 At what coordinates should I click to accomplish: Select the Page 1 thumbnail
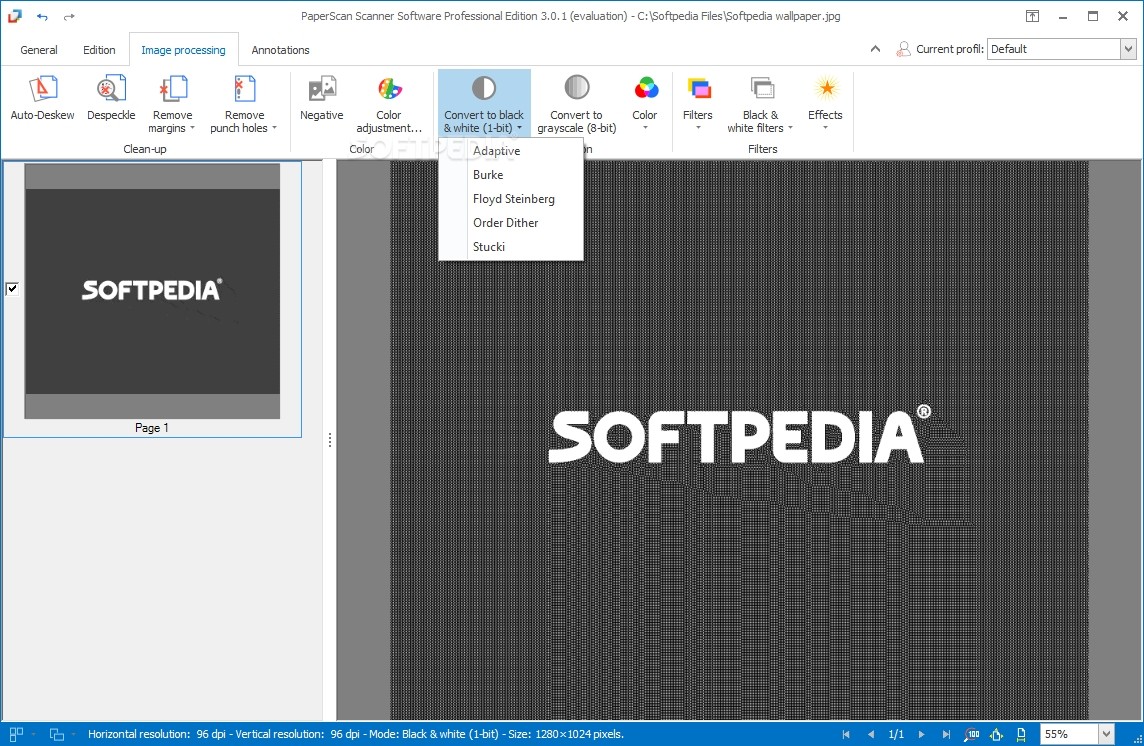[152, 291]
